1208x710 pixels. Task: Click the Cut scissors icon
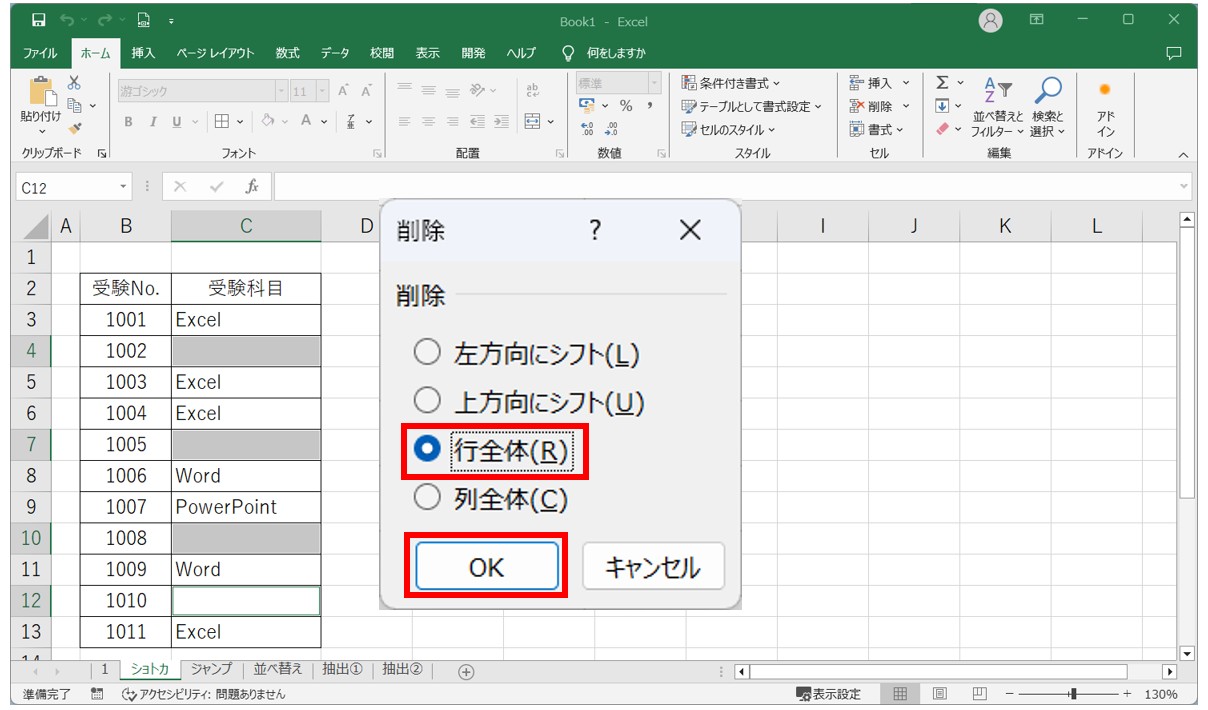[74, 83]
